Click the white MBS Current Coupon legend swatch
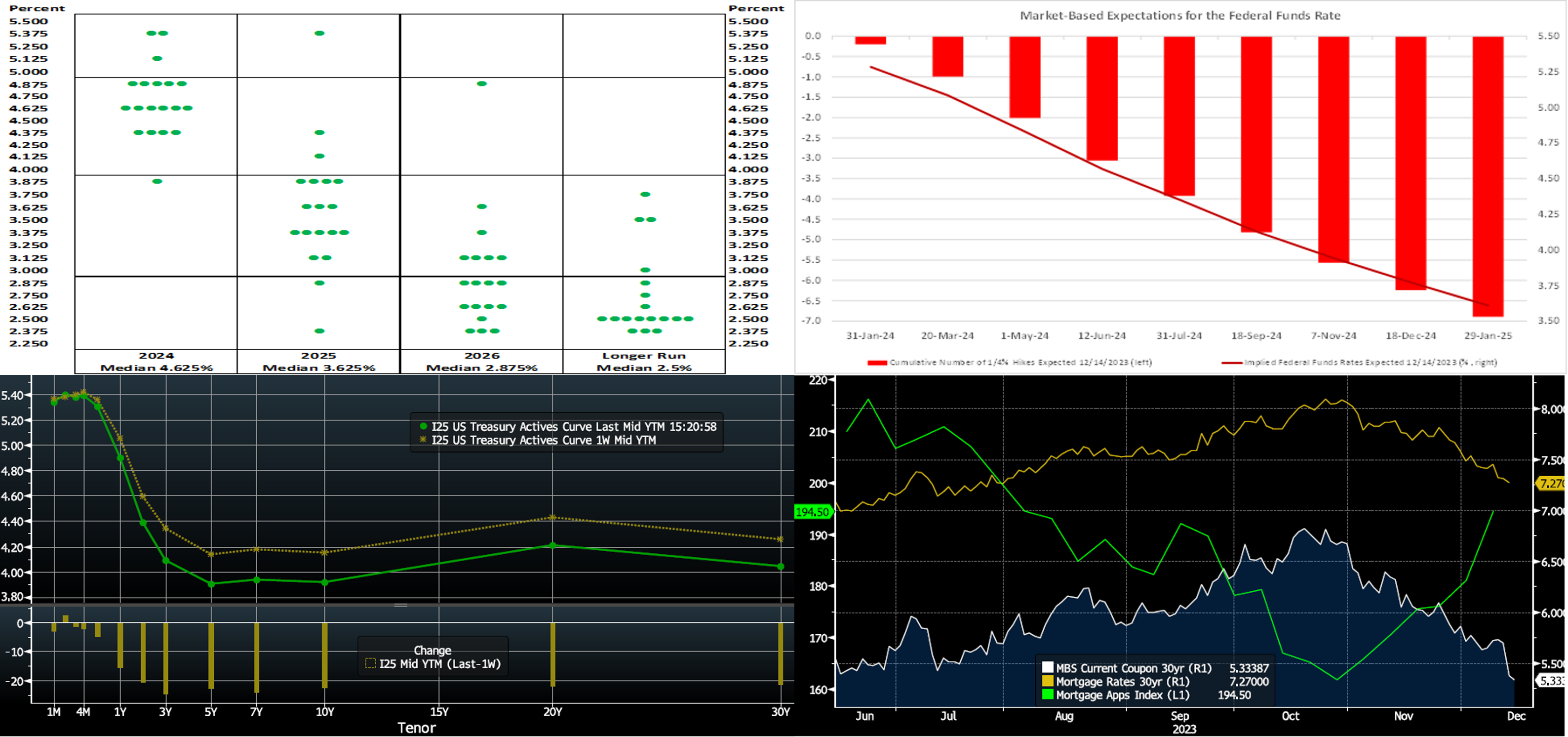 (1048, 667)
